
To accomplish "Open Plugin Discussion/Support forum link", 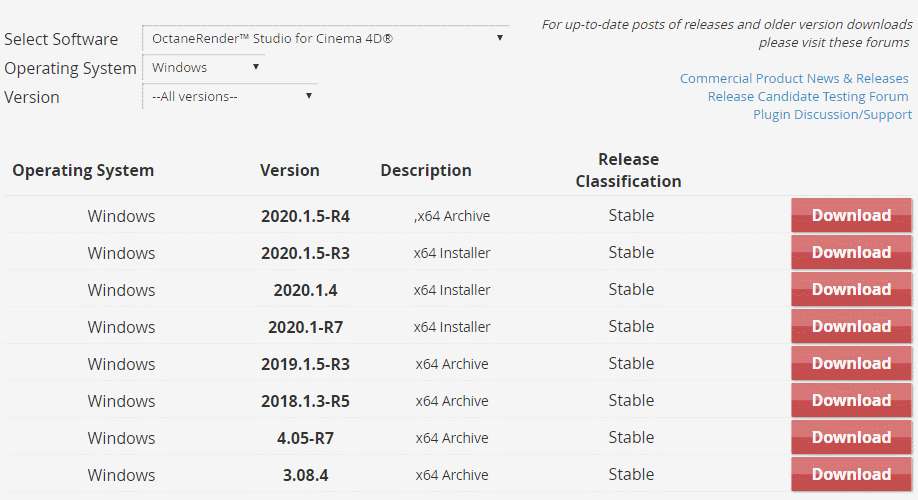I will click(832, 115).
